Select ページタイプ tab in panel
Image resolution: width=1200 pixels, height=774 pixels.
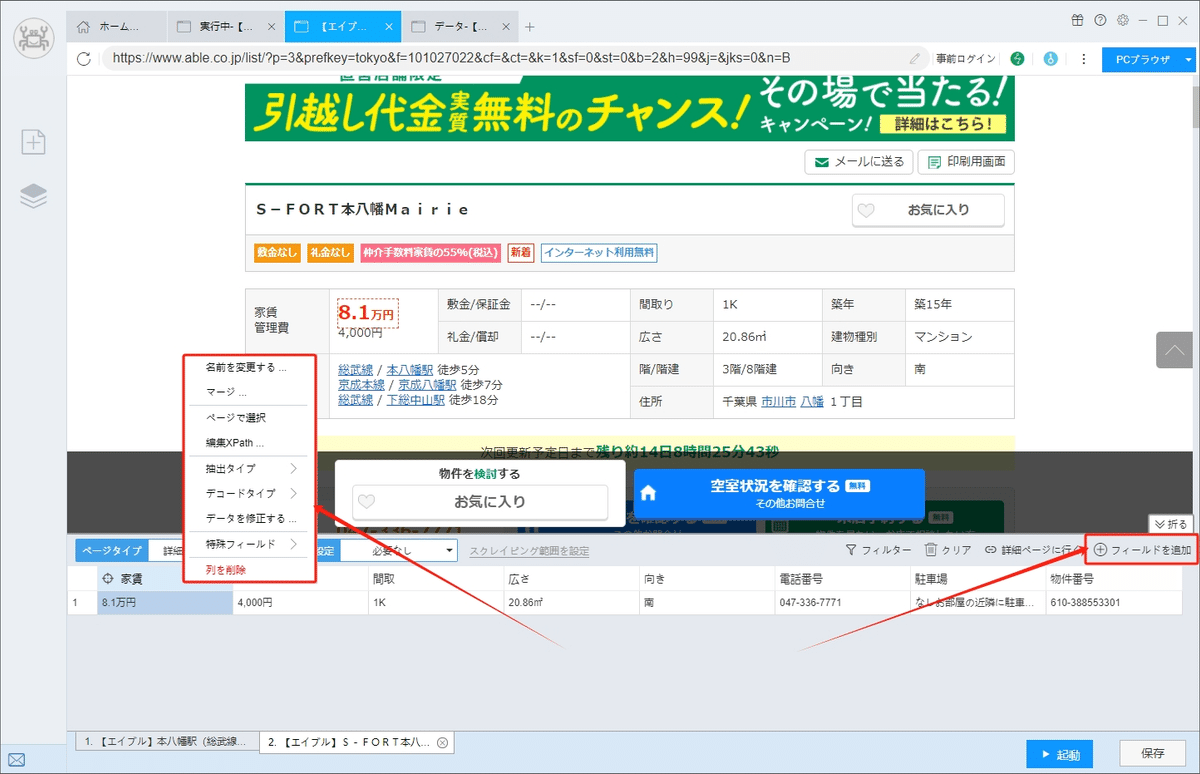pyautogui.click(x=112, y=550)
